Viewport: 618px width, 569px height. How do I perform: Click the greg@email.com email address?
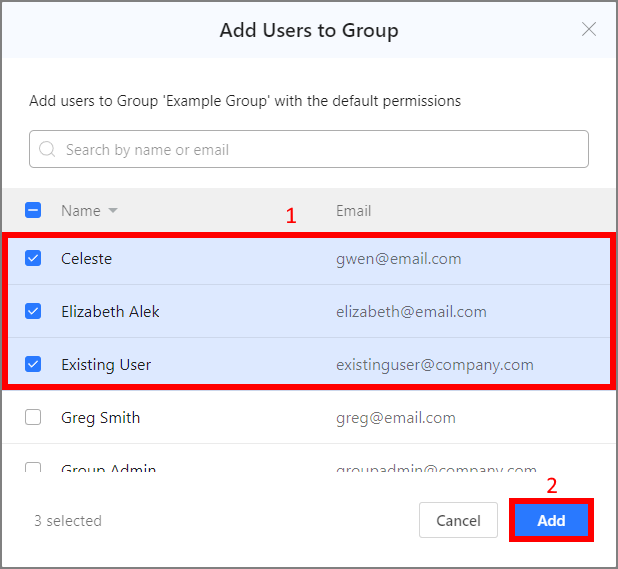(x=395, y=418)
